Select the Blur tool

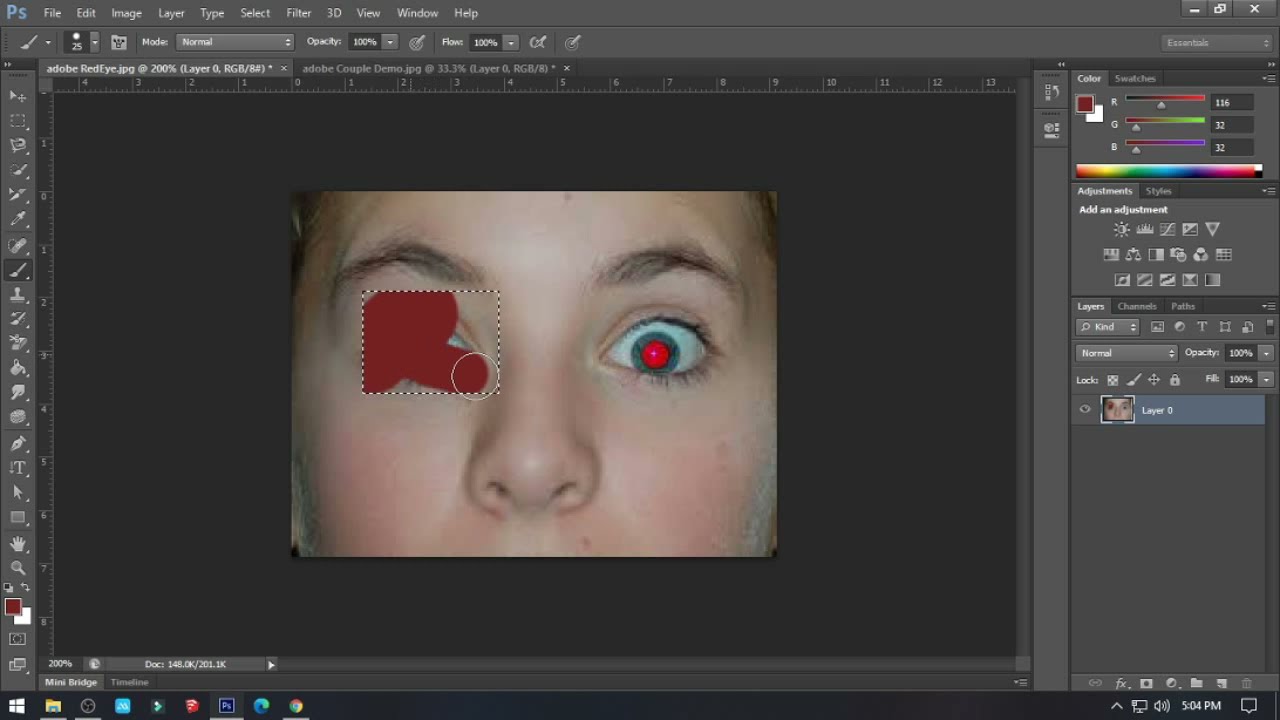[18, 393]
